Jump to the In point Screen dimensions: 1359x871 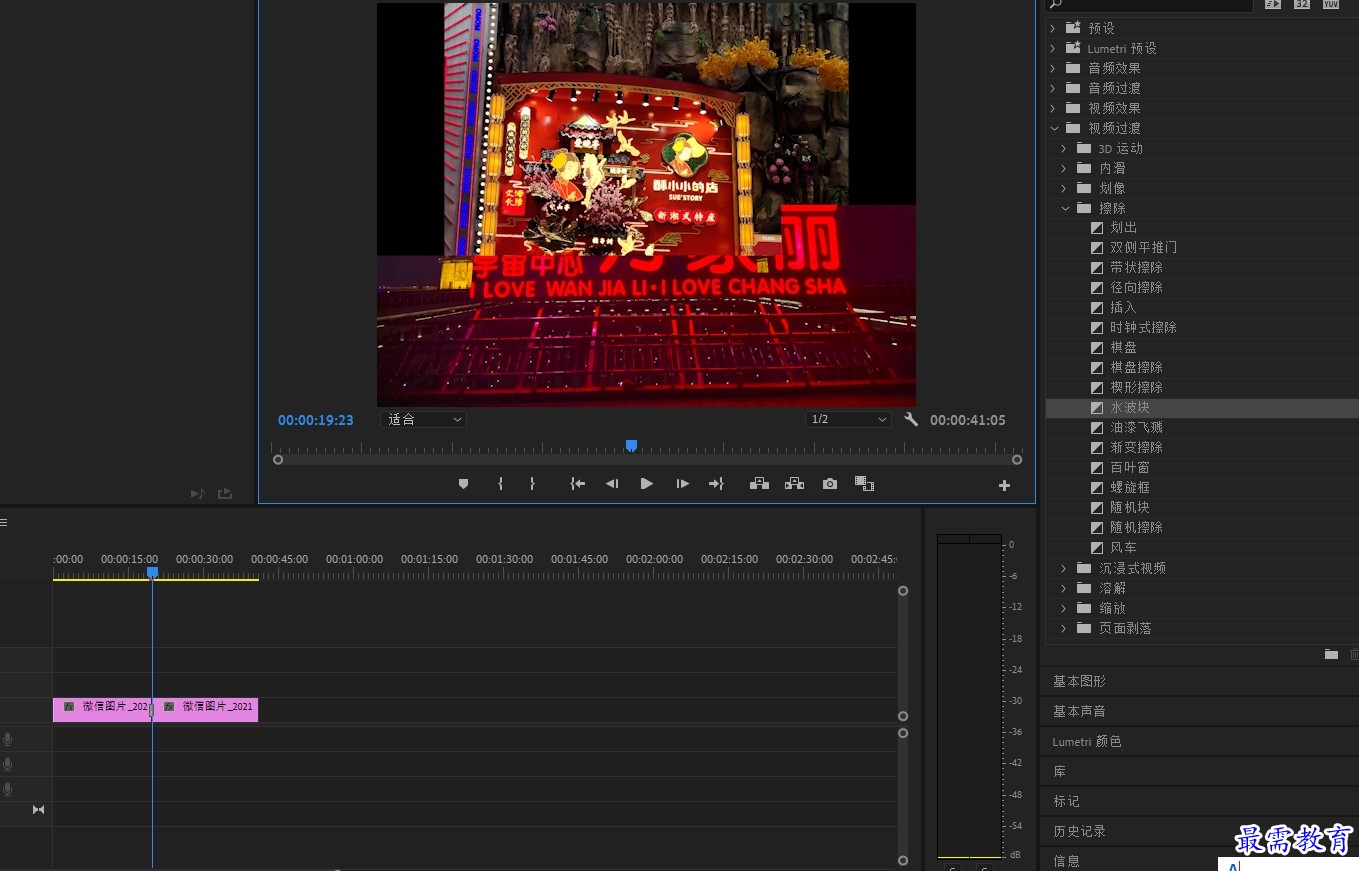tap(577, 484)
